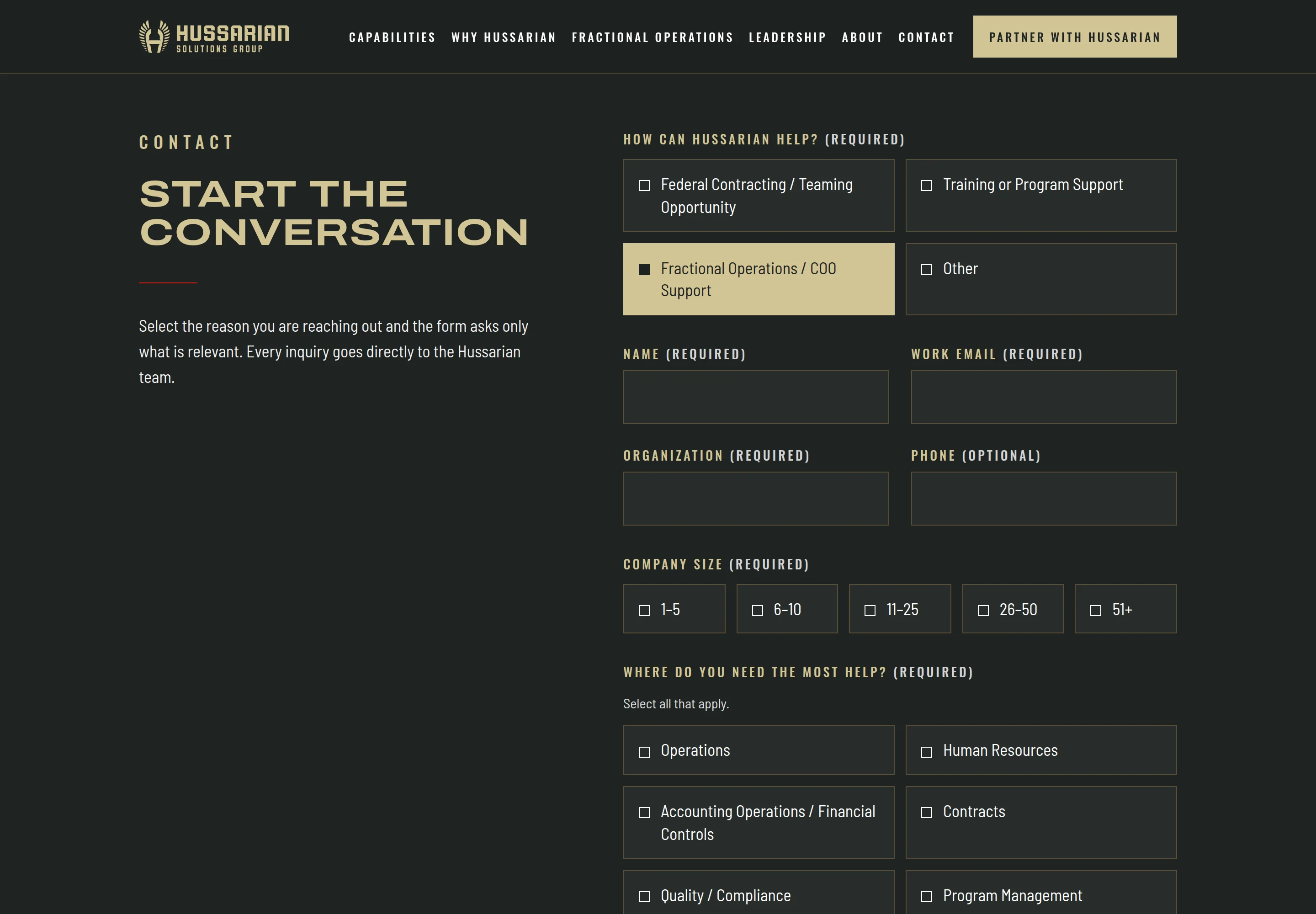Click Partner With Hussarian button

click(1075, 37)
